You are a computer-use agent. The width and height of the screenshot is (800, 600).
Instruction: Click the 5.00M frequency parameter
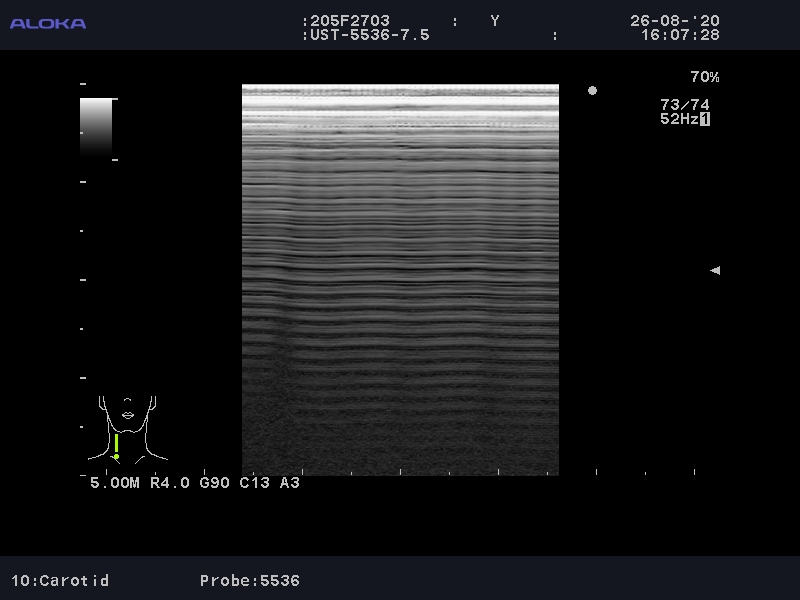click(x=115, y=483)
